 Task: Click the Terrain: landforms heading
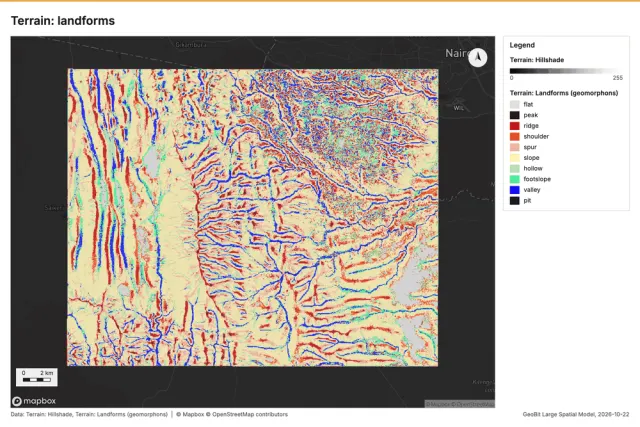[63, 21]
